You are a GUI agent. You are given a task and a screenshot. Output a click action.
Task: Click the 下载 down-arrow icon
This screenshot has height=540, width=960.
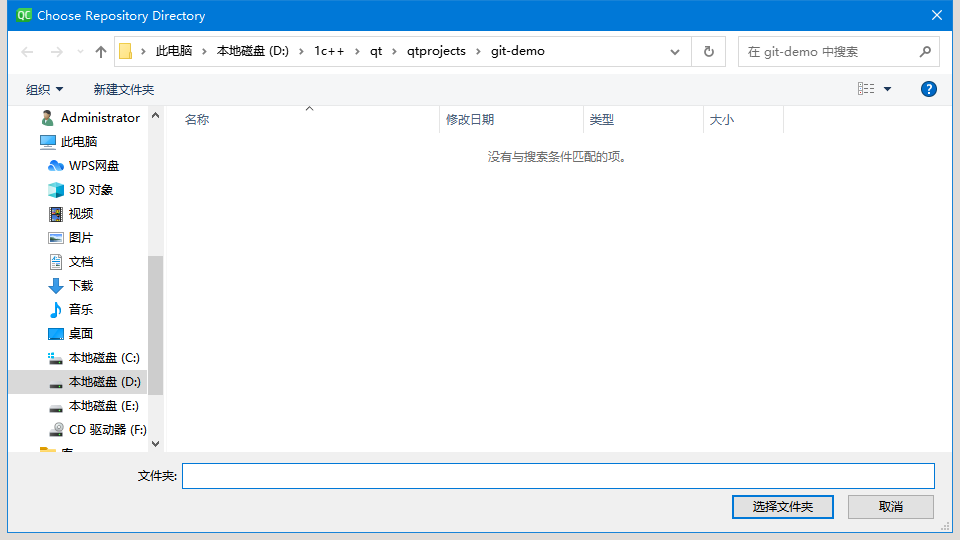(56, 286)
